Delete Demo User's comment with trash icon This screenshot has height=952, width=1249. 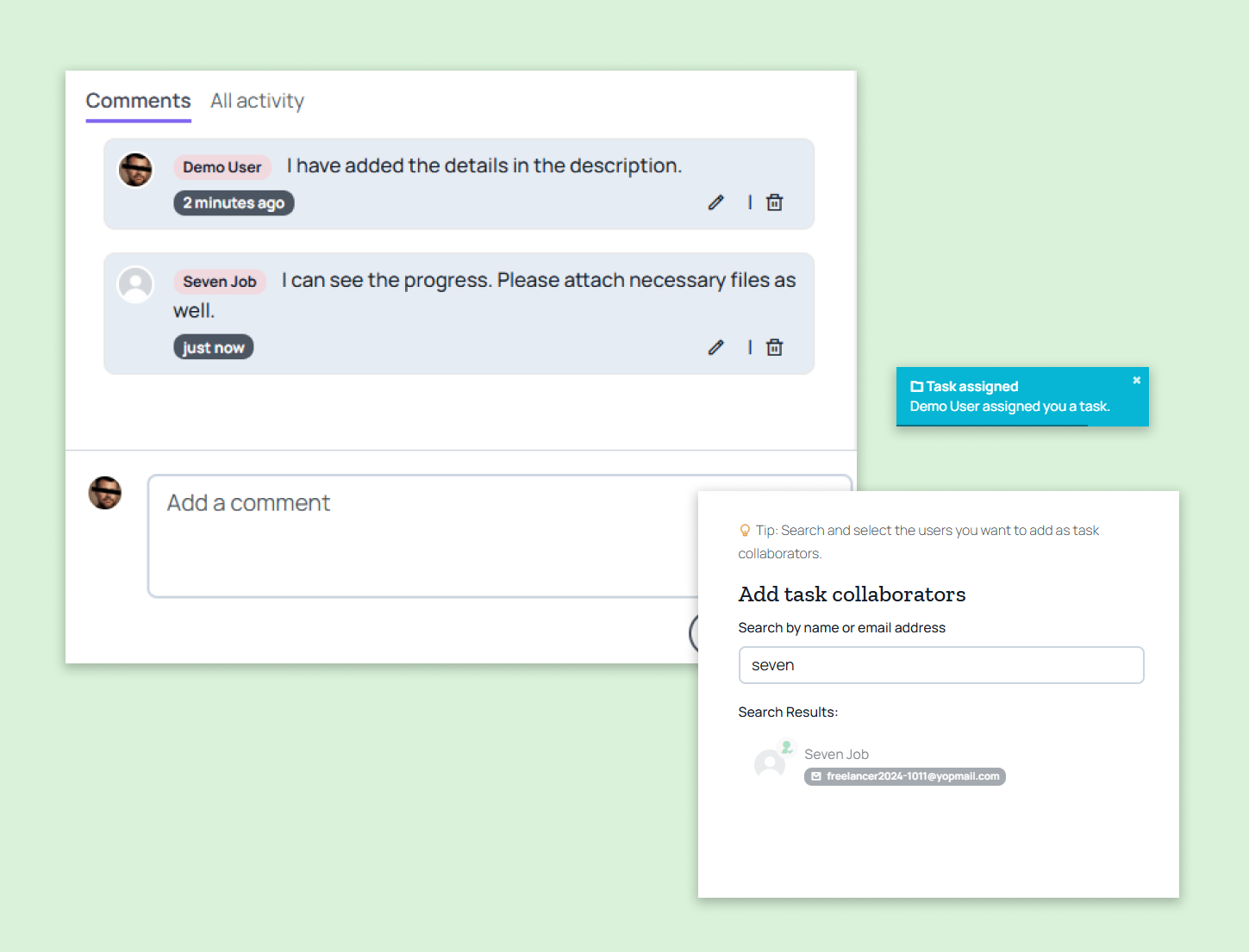pos(775,202)
